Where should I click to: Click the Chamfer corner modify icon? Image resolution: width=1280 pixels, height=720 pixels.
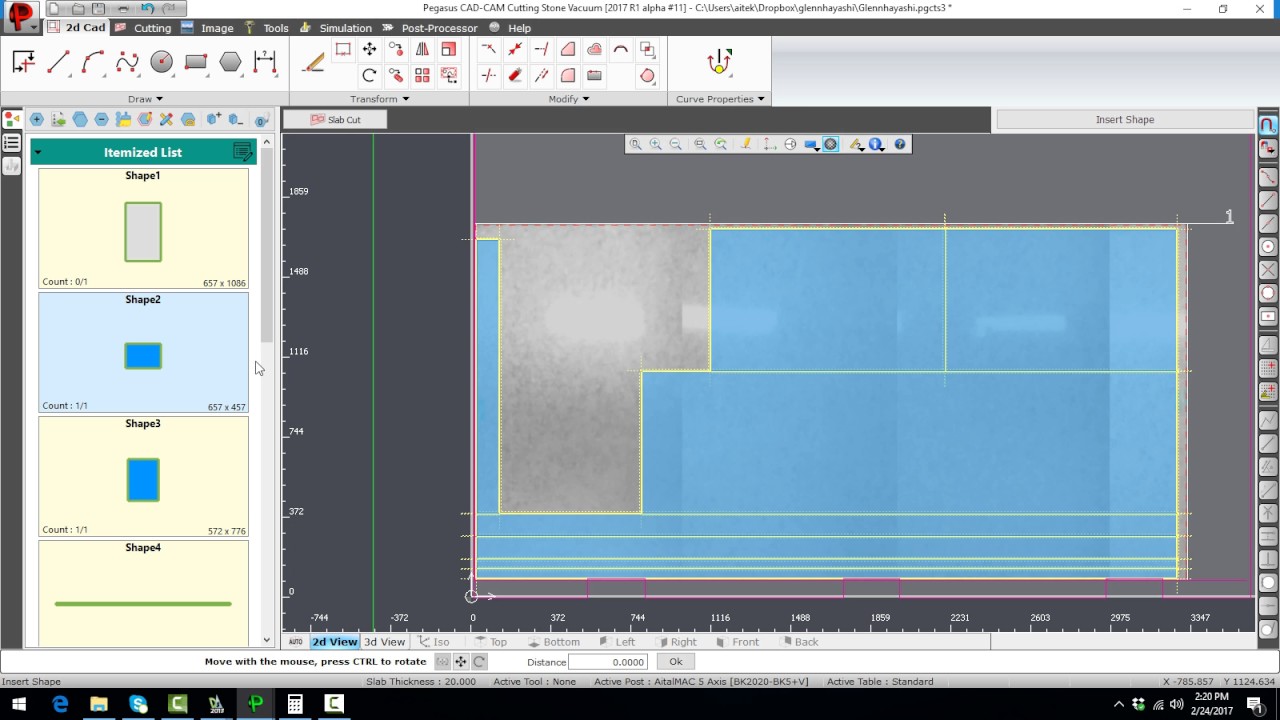[568, 49]
